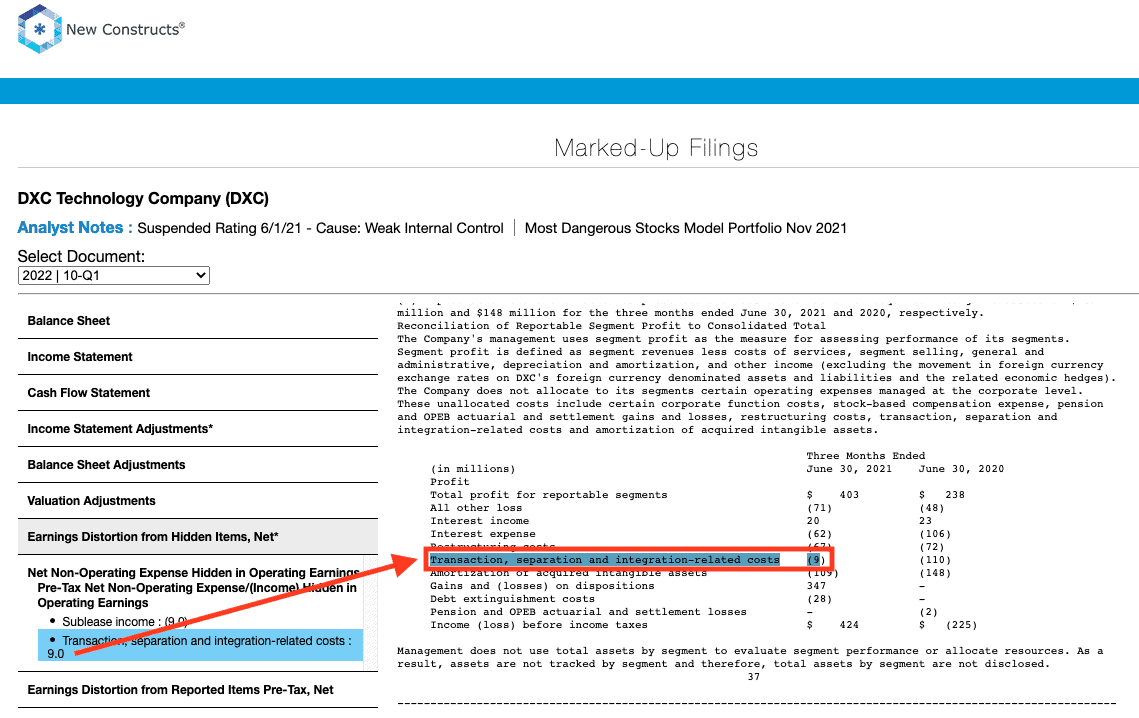Click Debt extinguishment costs row label
This screenshot has height=718, width=1139.
point(512,599)
